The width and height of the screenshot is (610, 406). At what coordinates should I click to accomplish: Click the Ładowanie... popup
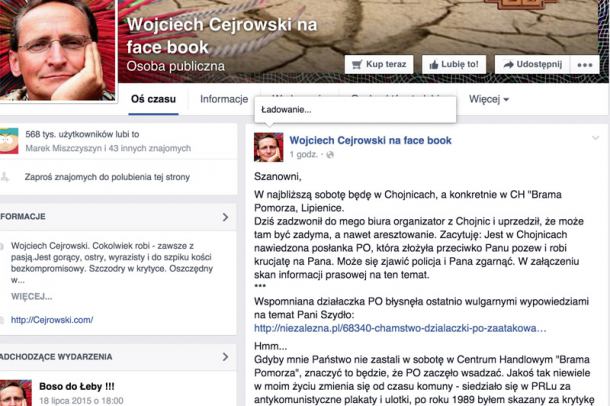tap(355, 110)
